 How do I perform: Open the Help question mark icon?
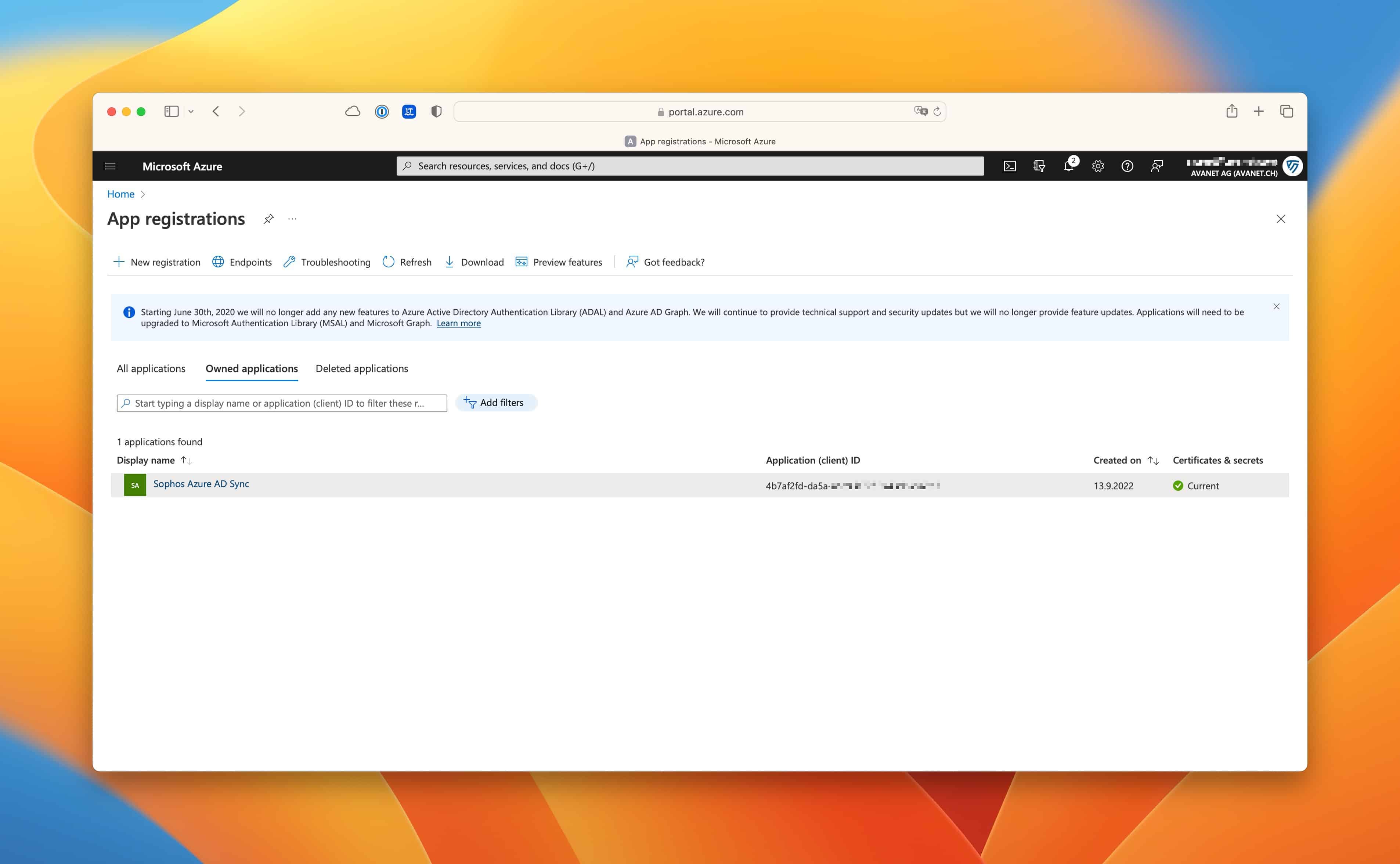pyautogui.click(x=1127, y=166)
